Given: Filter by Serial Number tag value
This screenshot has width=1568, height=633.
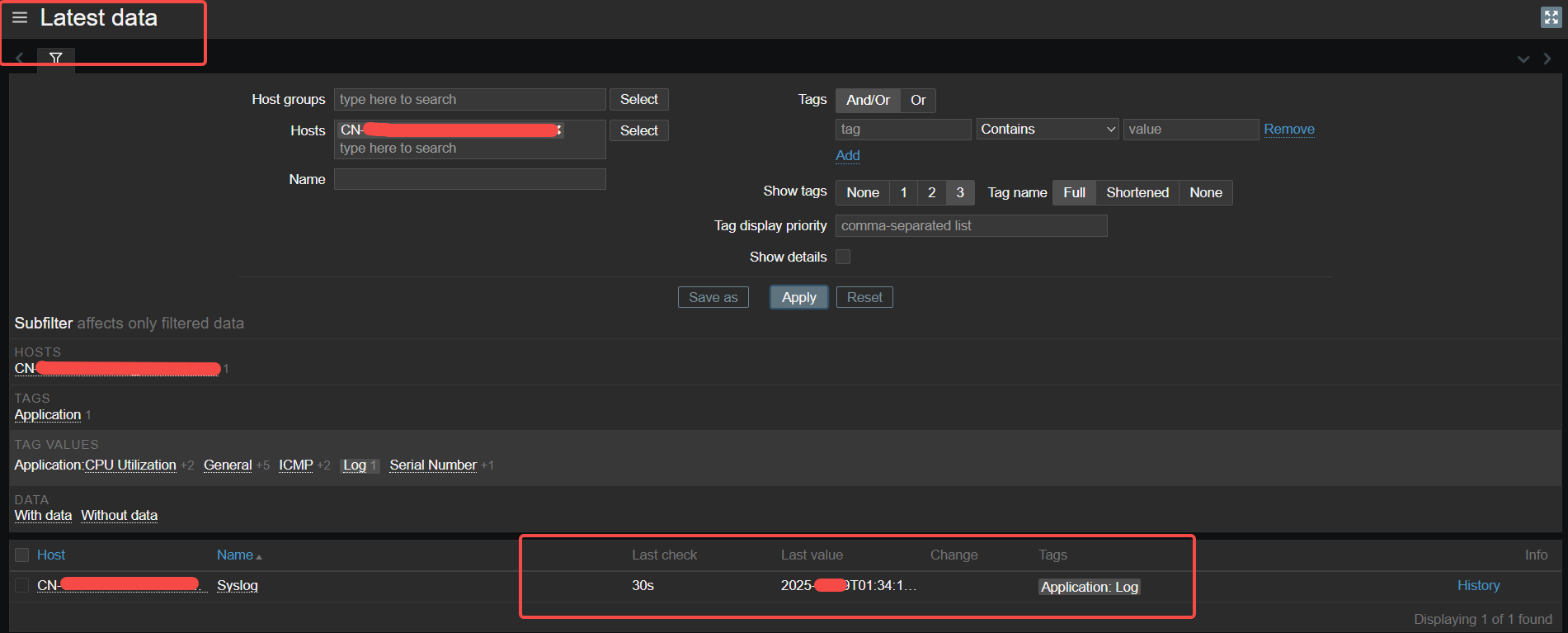Looking at the screenshot, I should click(433, 465).
